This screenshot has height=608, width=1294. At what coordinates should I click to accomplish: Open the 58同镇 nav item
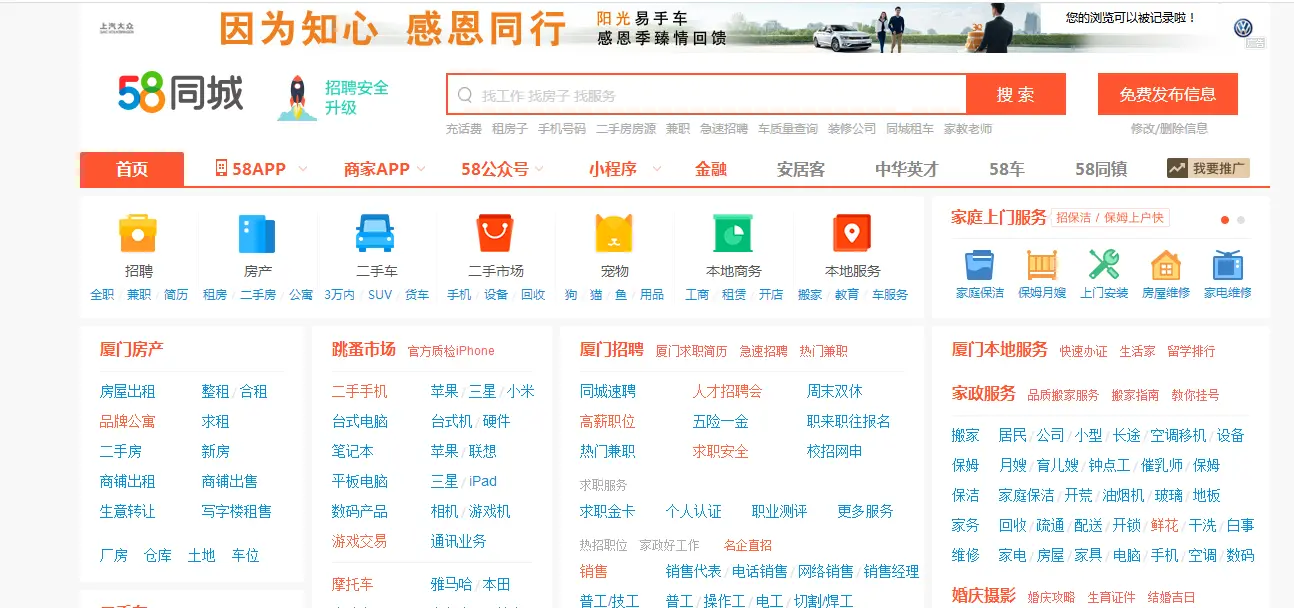click(1101, 169)
